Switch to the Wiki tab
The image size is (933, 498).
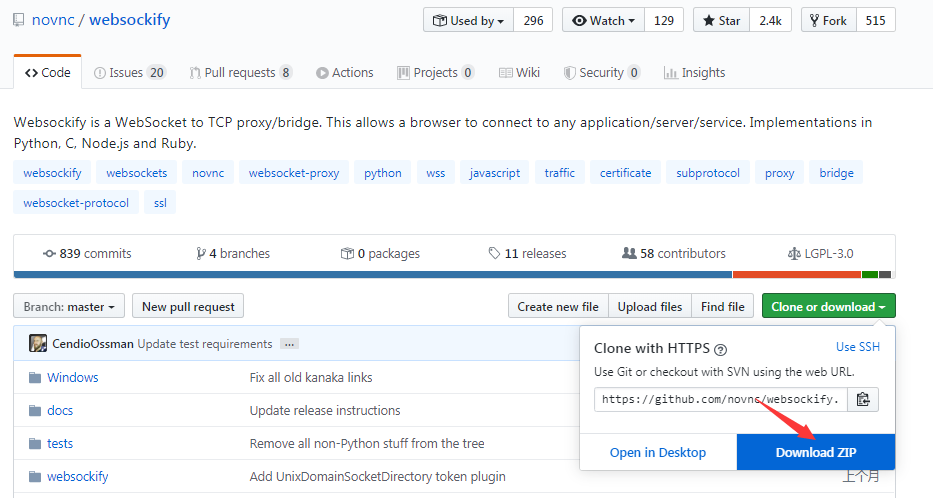click(x=519, y=73)
